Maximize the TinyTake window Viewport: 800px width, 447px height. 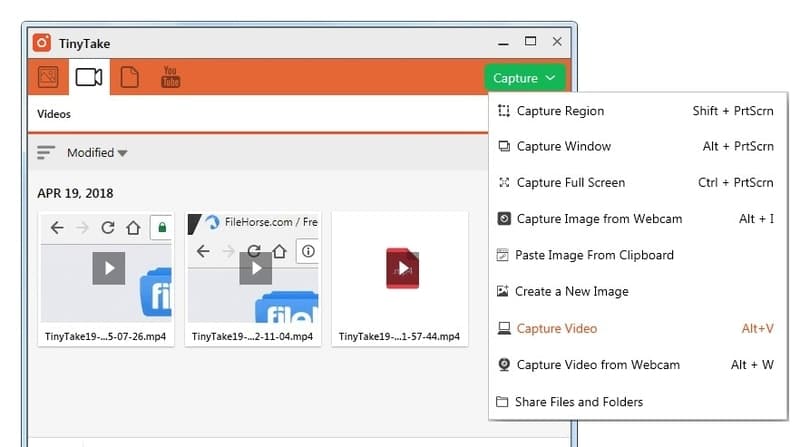coord(531,41)
